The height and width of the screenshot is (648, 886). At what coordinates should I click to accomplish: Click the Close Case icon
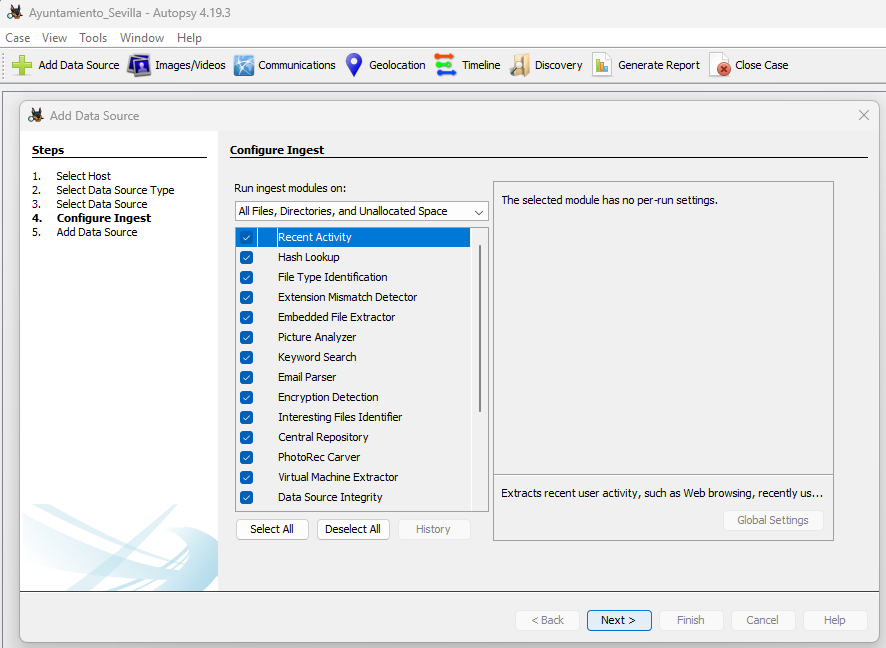tap(720, 65)
